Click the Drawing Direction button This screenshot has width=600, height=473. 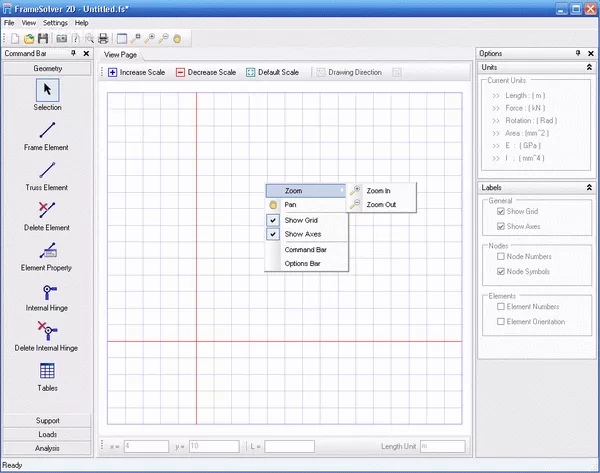click(x=349, y=72)
